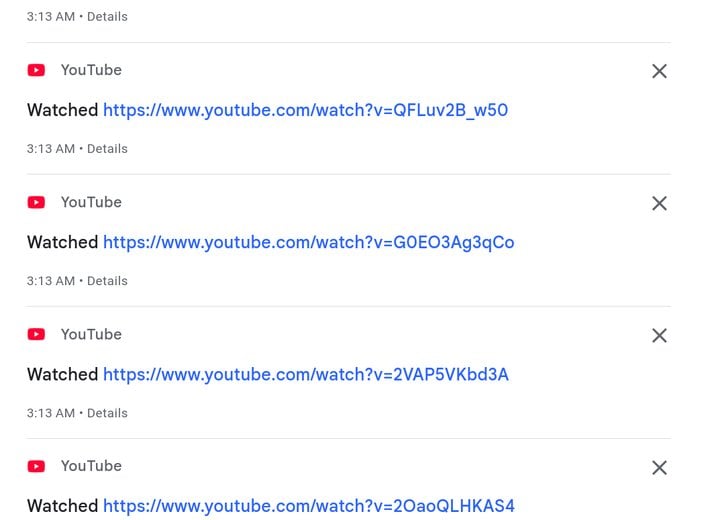Click the YouTube label above the QFLuv2B_w50 link
720x520 pixels.
91,70
